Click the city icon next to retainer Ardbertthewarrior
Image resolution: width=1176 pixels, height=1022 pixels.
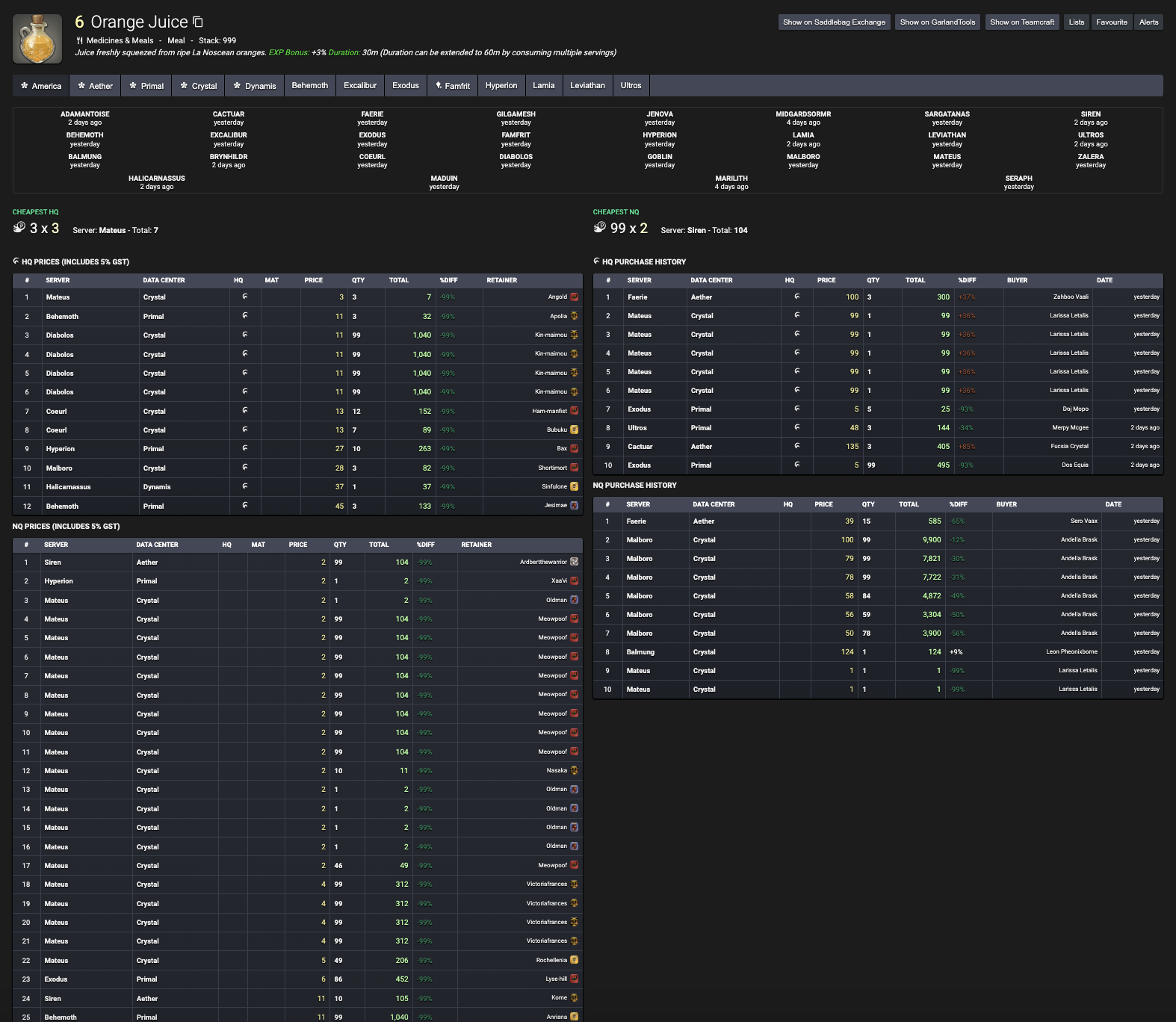575,562
